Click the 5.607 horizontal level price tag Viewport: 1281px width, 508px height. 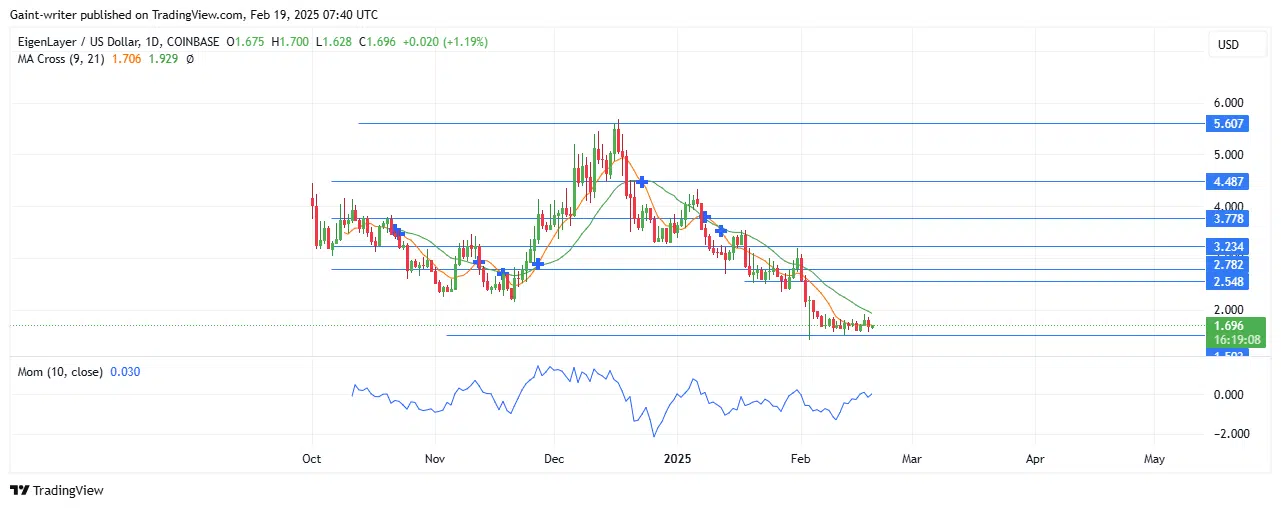pos(1227,124)
